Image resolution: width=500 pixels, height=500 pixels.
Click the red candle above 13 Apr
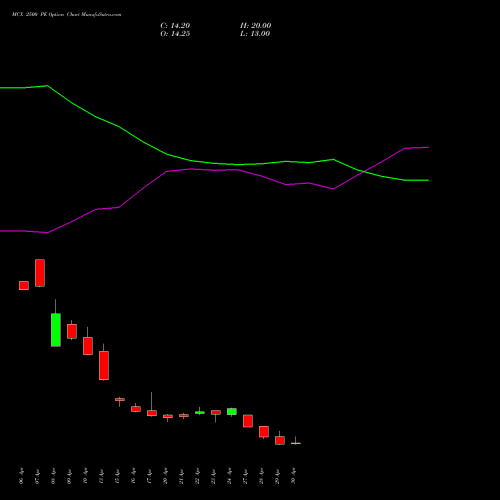(x=104, y=366)
